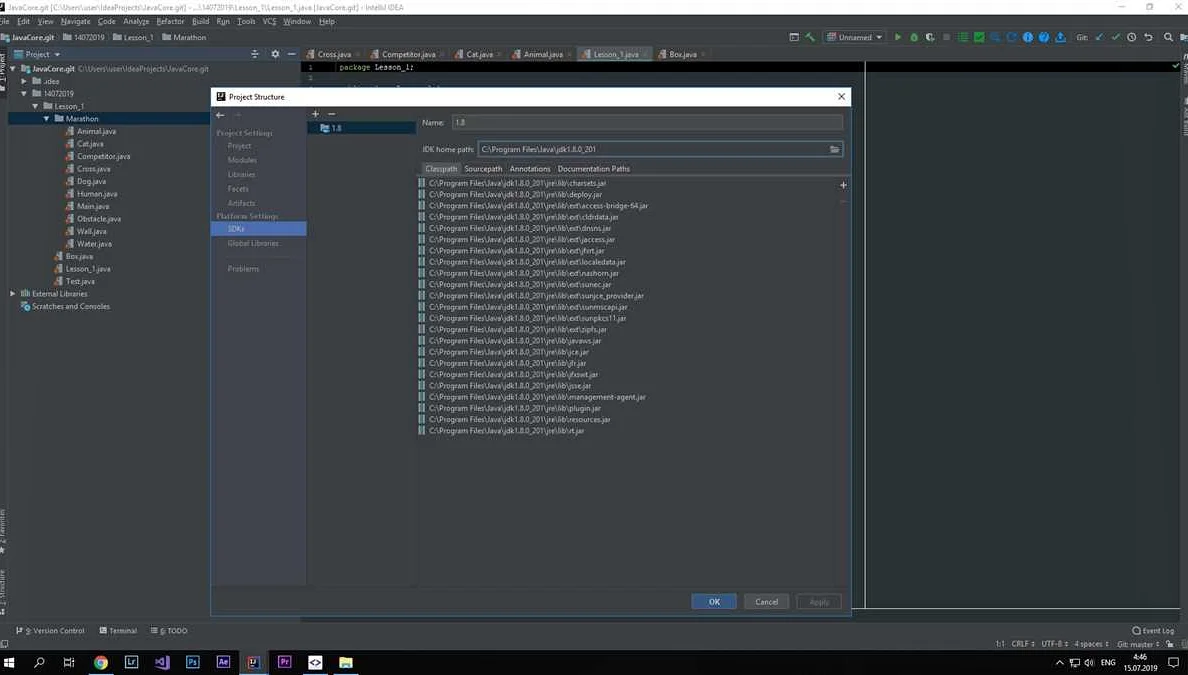Select the 1.8 SDK entry

(x=361, y=128)
